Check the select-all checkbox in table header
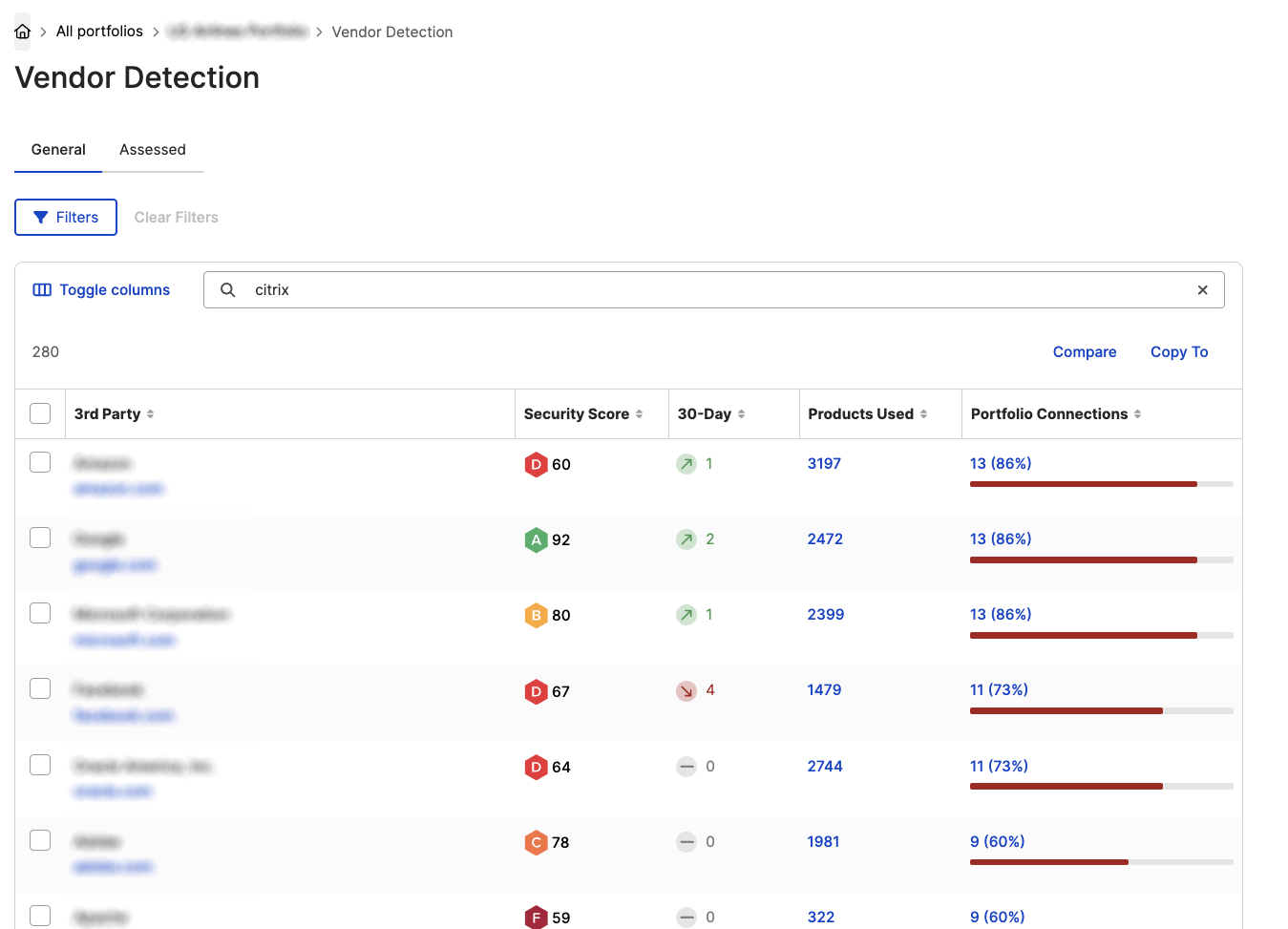Viewport: 1288px width, 929px height. pyautogui.click(x=40, y=412)
